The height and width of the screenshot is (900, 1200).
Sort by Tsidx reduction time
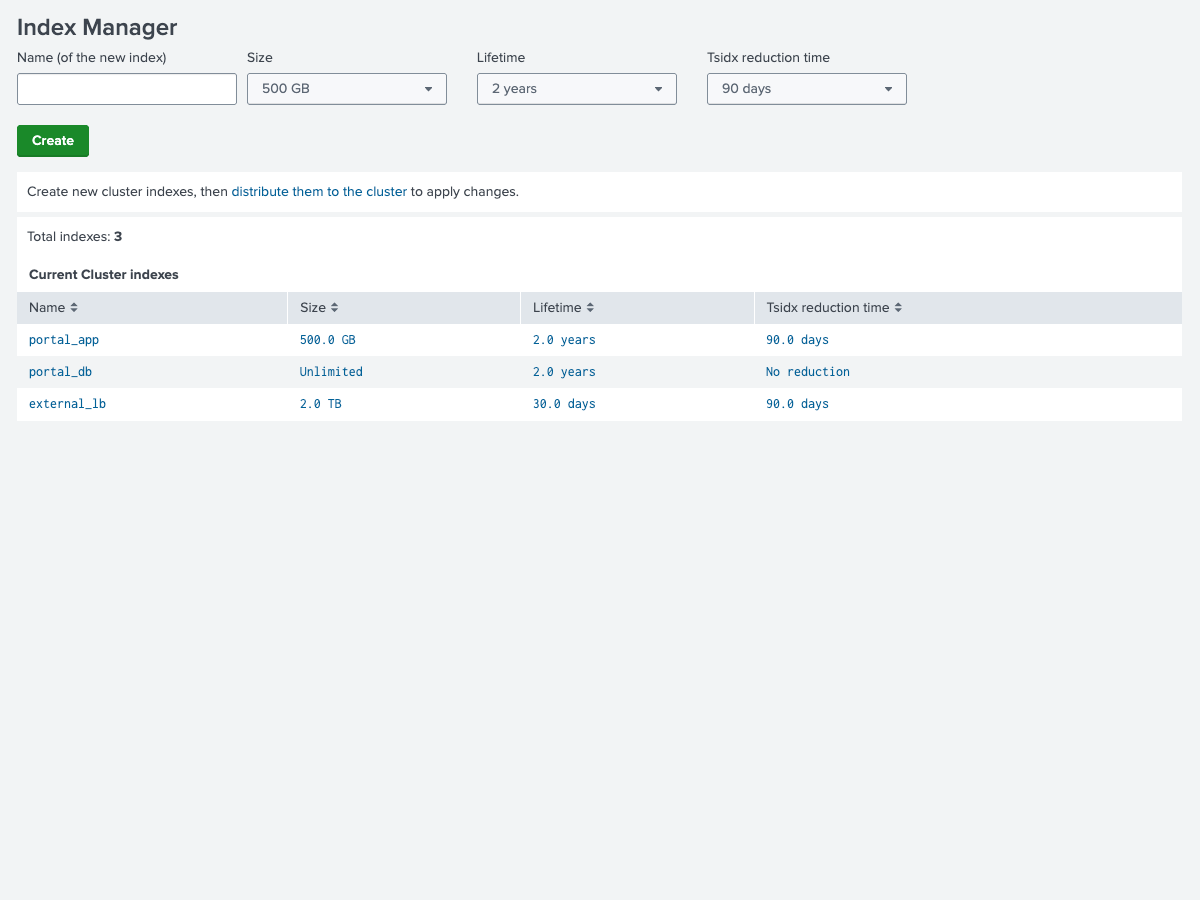tap(833, 307)
